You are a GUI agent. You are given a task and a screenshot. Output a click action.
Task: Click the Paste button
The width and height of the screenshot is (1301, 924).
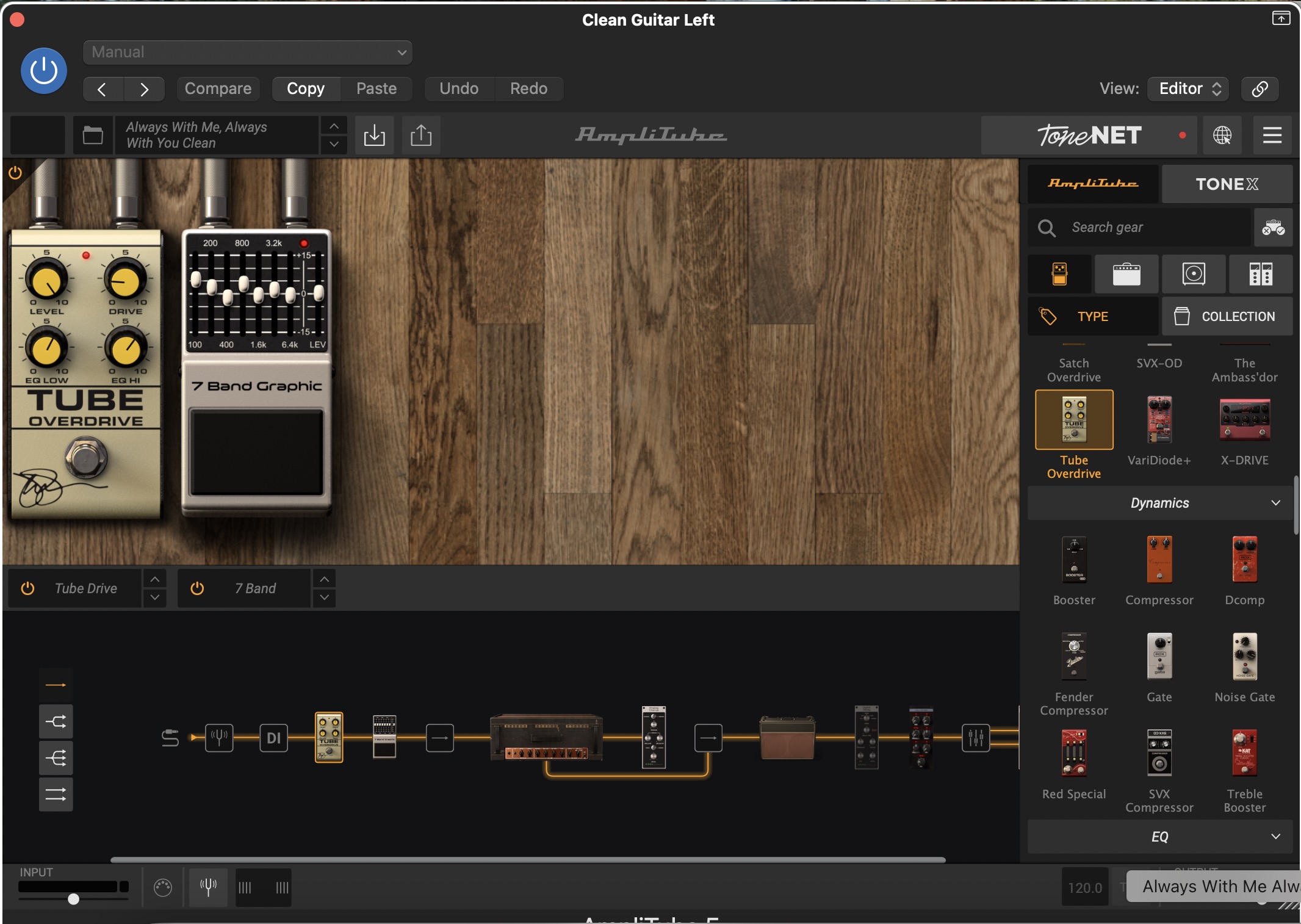(x=377, y=88)
